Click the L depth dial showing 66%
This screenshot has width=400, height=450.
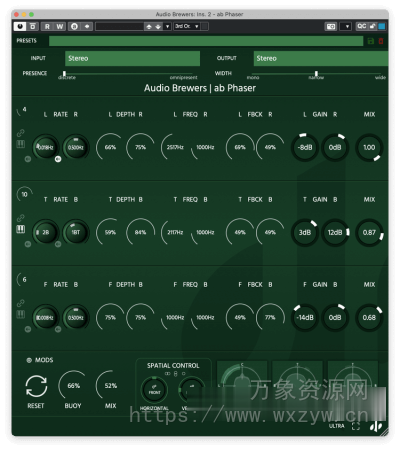click(x=110, y=147)
